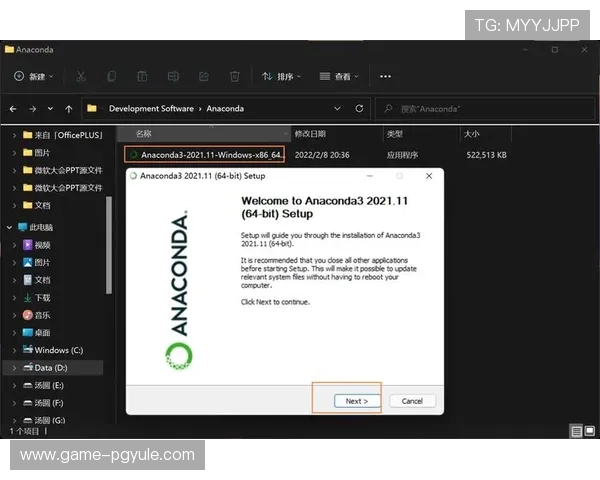Select the Anaconda3-2021.11-Windows-x86_64 file

pyautogui.click(x=204, y=155)
